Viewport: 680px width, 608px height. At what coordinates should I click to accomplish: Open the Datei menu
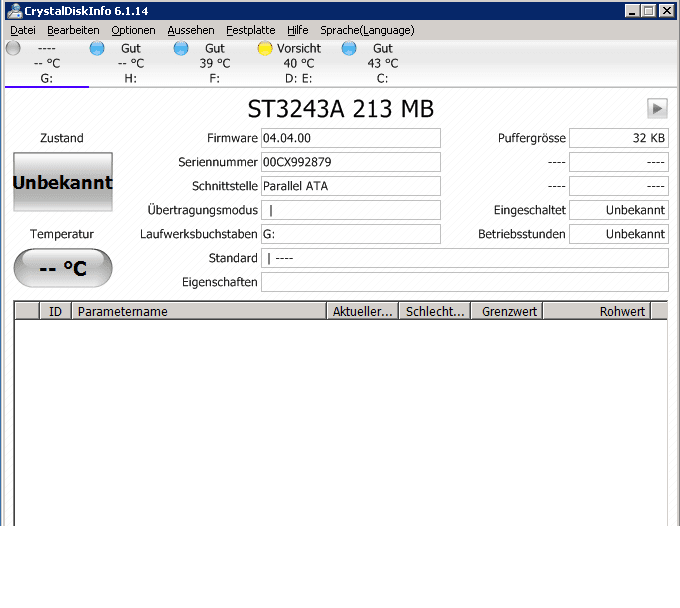point(23,30)
